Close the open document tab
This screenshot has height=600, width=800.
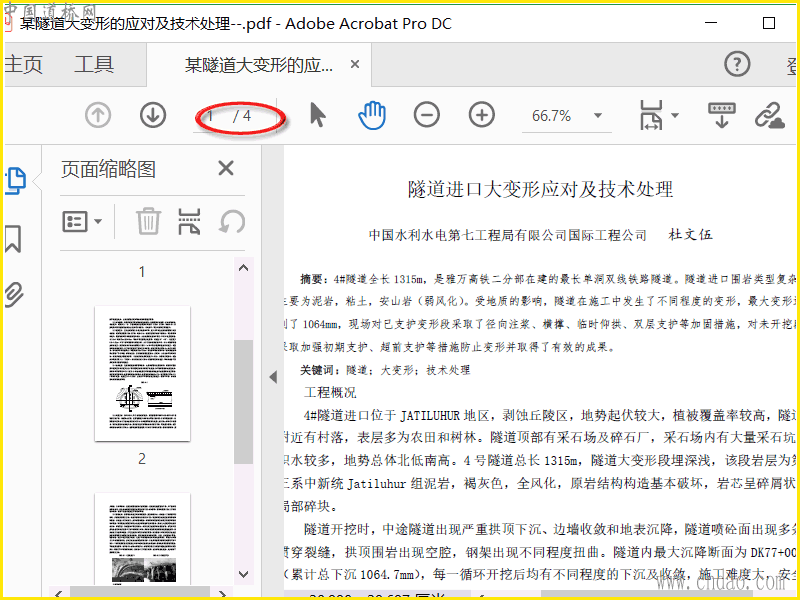coord(355,64)
